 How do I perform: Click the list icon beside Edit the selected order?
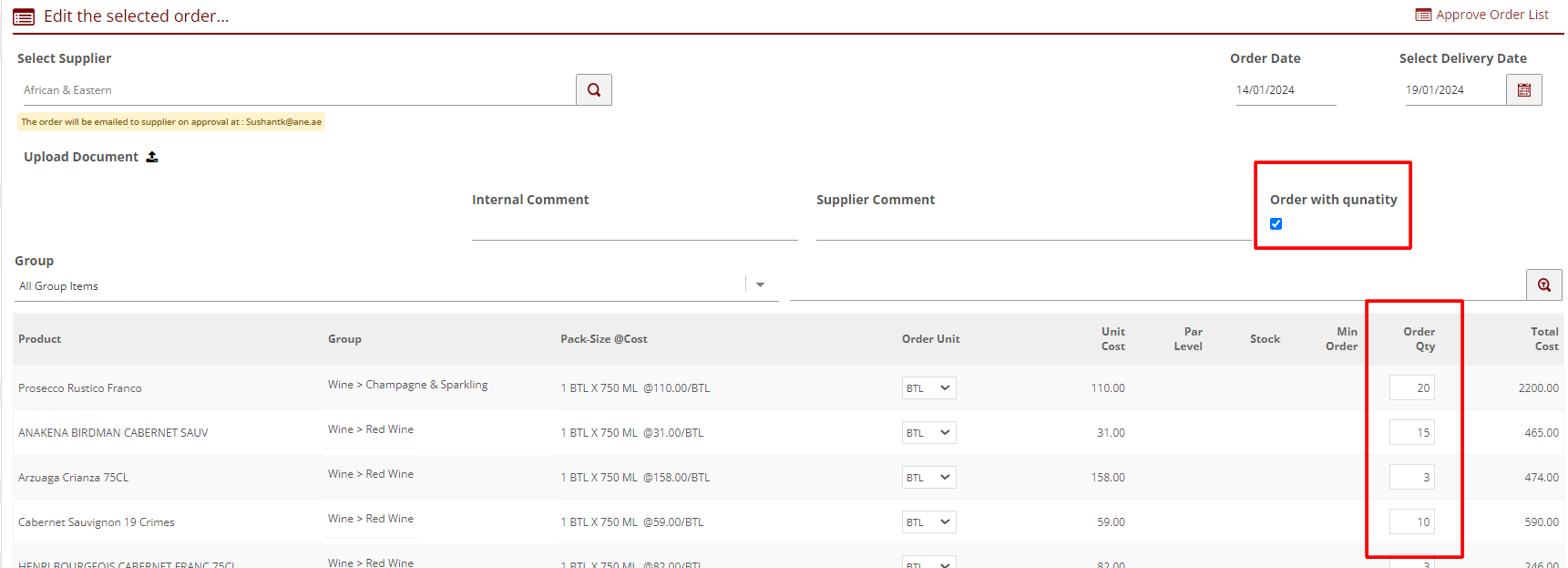(x=24, y=16)
